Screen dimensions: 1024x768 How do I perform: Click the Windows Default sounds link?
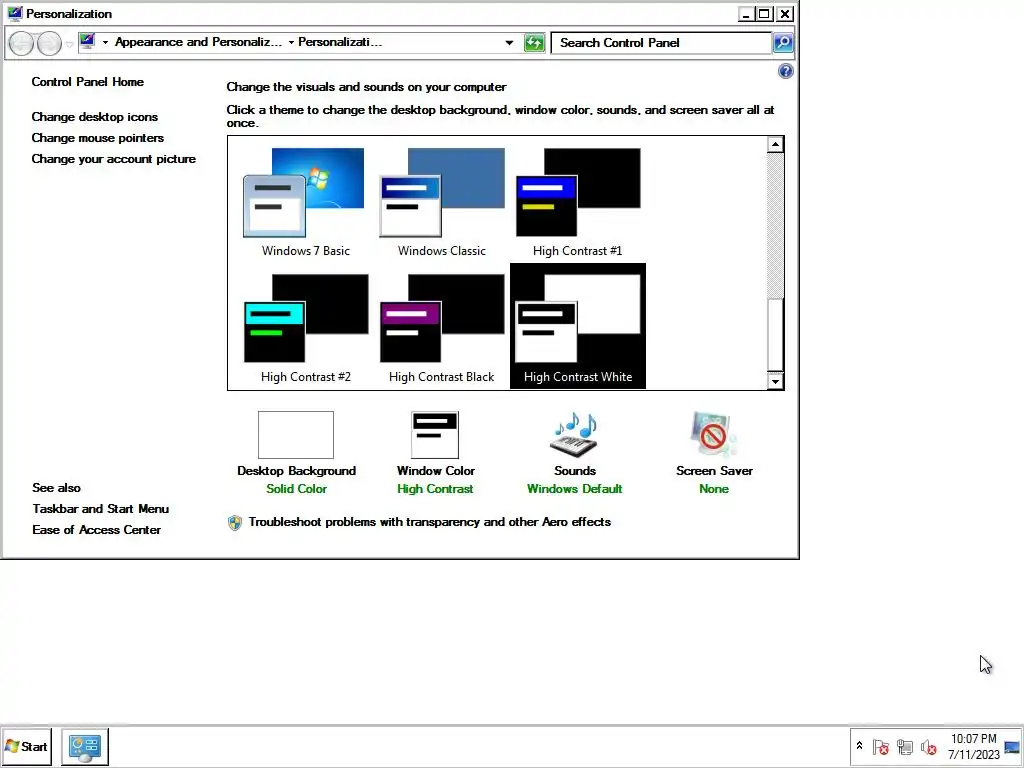point(575,489)
